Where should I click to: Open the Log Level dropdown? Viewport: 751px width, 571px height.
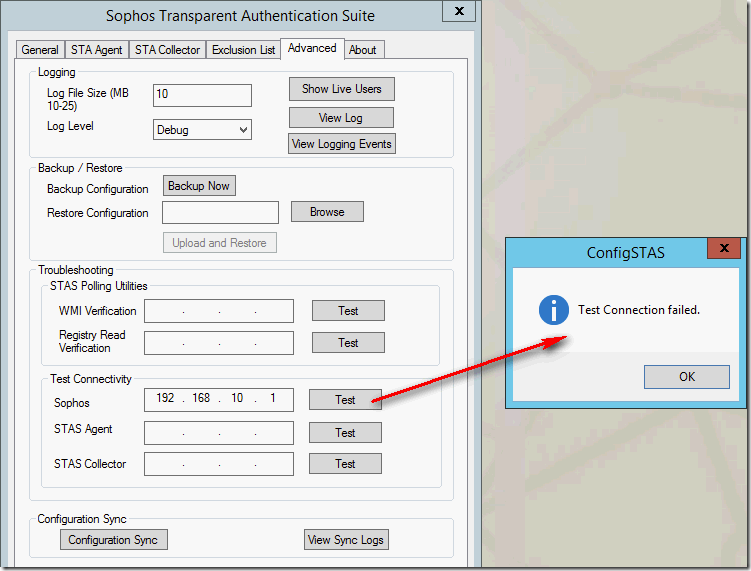click(202, 130)
